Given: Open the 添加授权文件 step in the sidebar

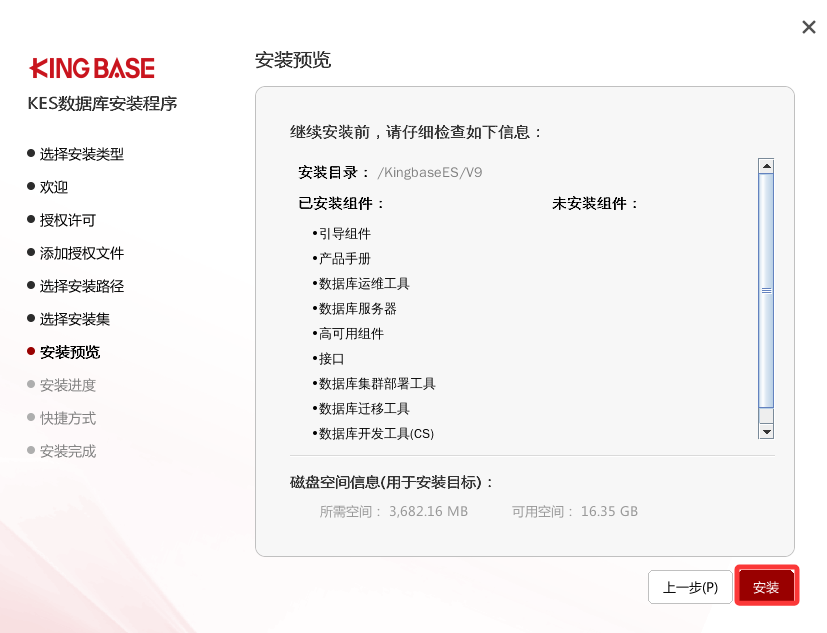Looking at the screenshot, I should point(81,253).
